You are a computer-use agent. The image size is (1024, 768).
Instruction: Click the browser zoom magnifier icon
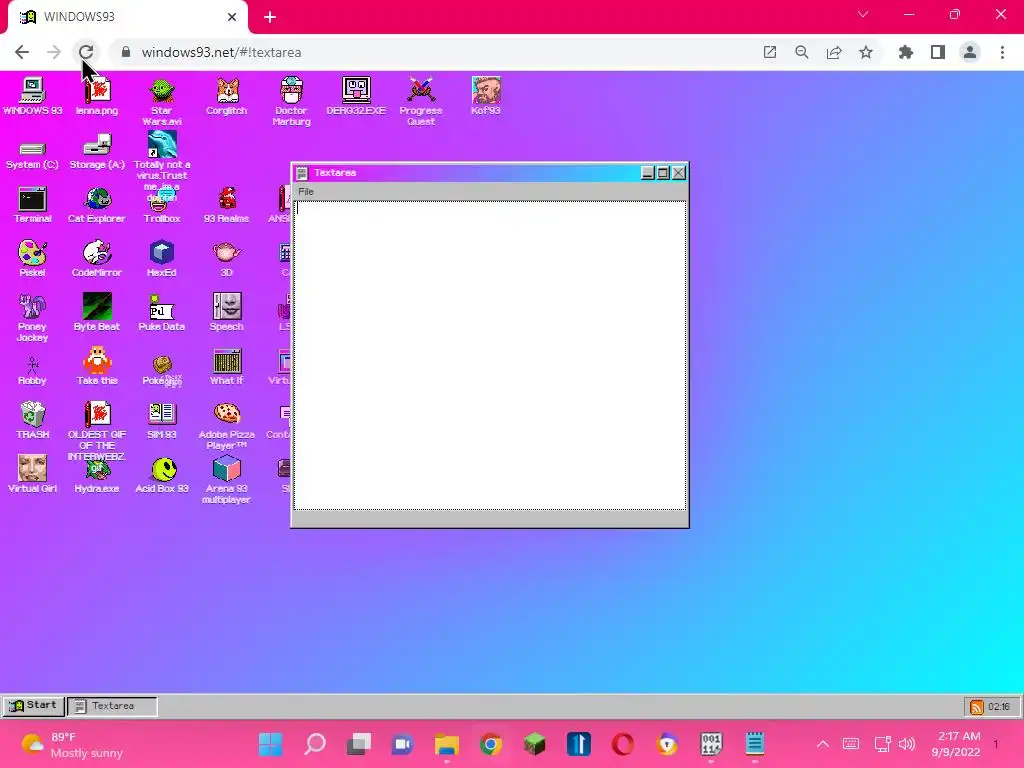(801, 52)
